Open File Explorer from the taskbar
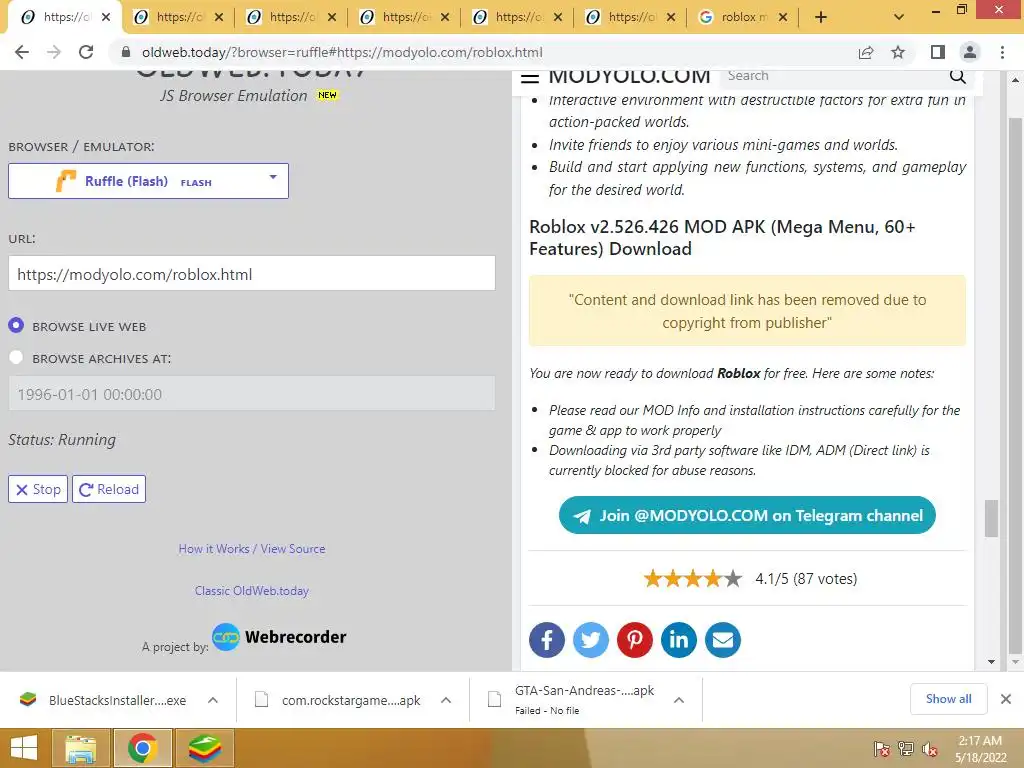This screenshot has height=768, width=1024. (80, 748)
